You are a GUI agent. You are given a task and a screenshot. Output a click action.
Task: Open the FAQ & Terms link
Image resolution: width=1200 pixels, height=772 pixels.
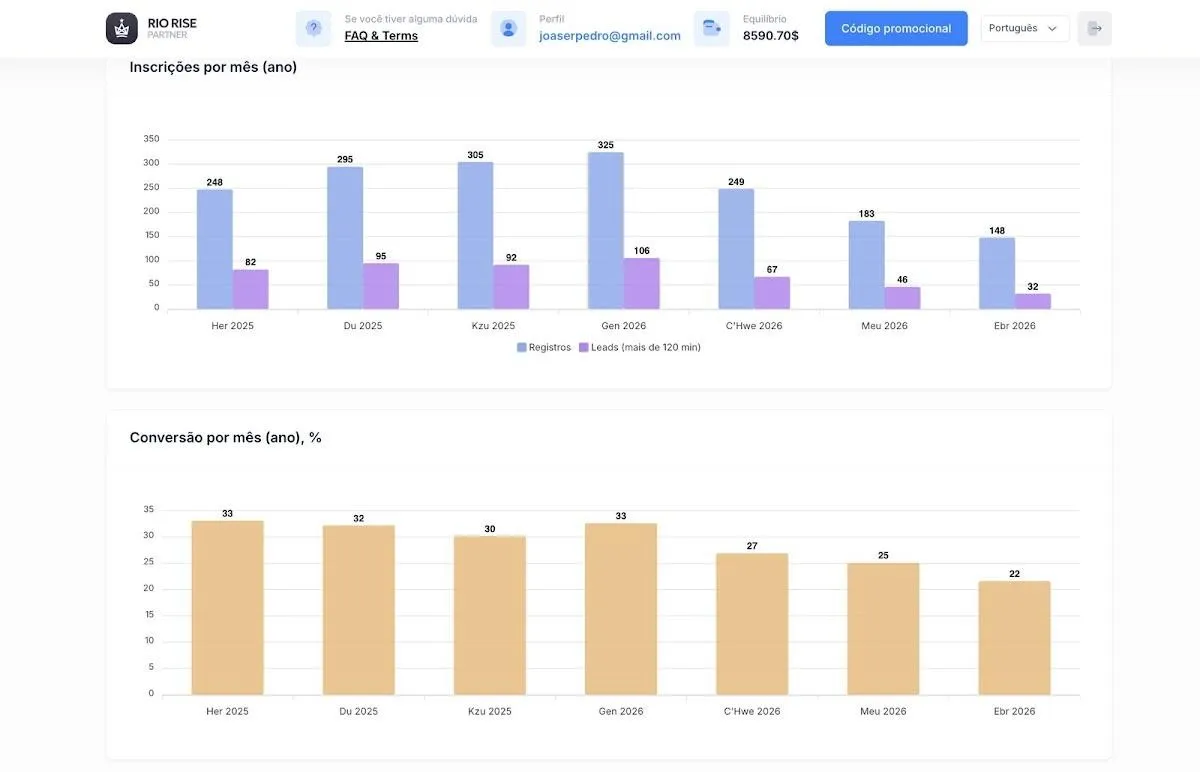click(381, 36)
